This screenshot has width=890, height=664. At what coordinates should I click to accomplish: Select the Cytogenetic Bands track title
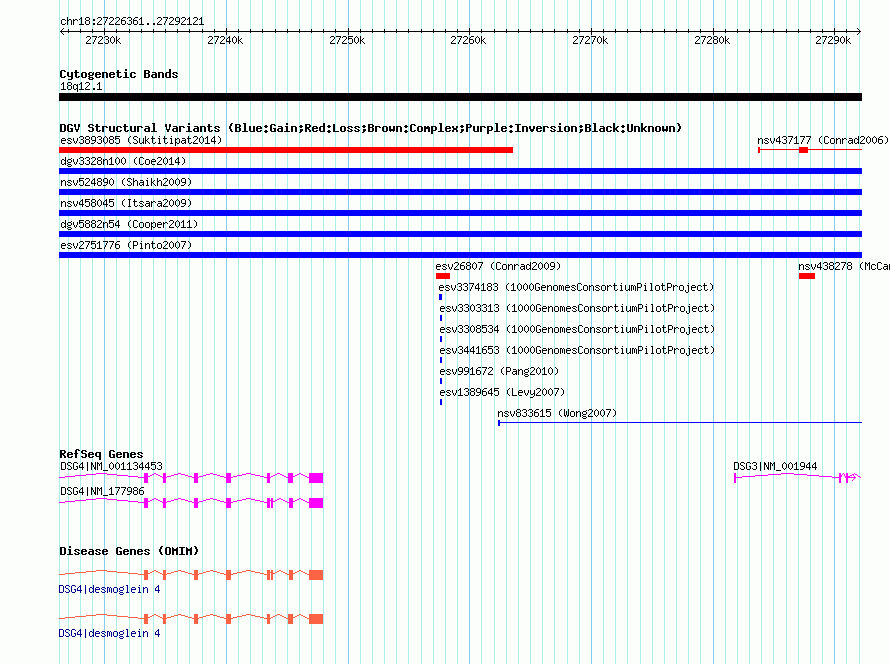tap(119, 74)
